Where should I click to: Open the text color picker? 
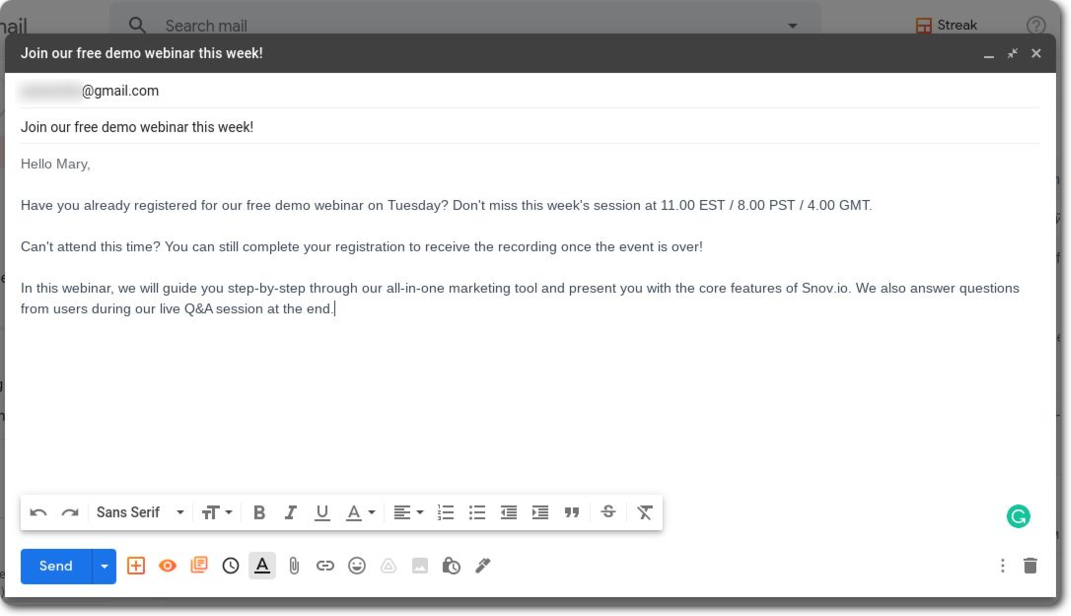[360, 513]
